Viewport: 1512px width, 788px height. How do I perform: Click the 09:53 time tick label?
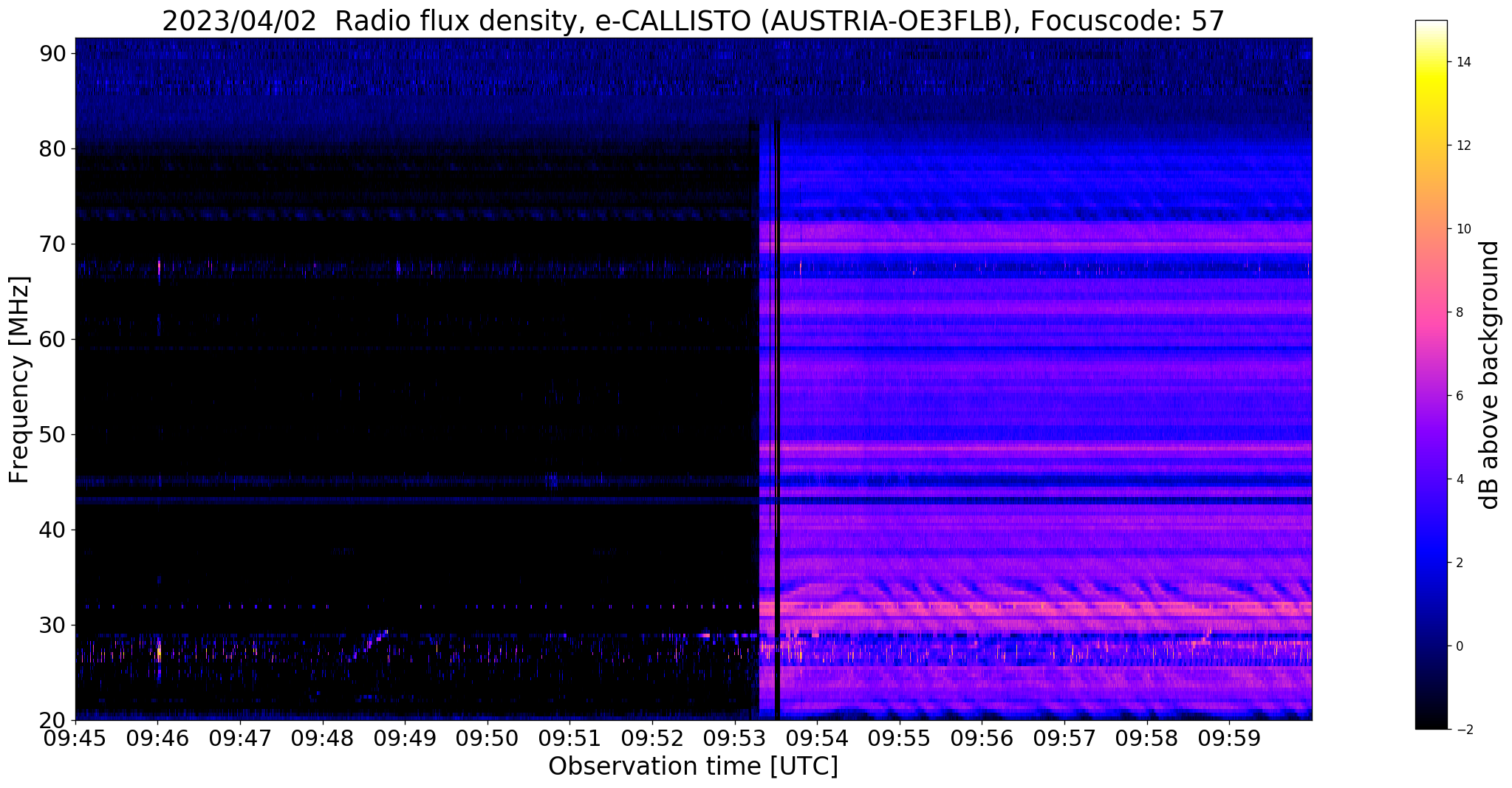(735, 738)
